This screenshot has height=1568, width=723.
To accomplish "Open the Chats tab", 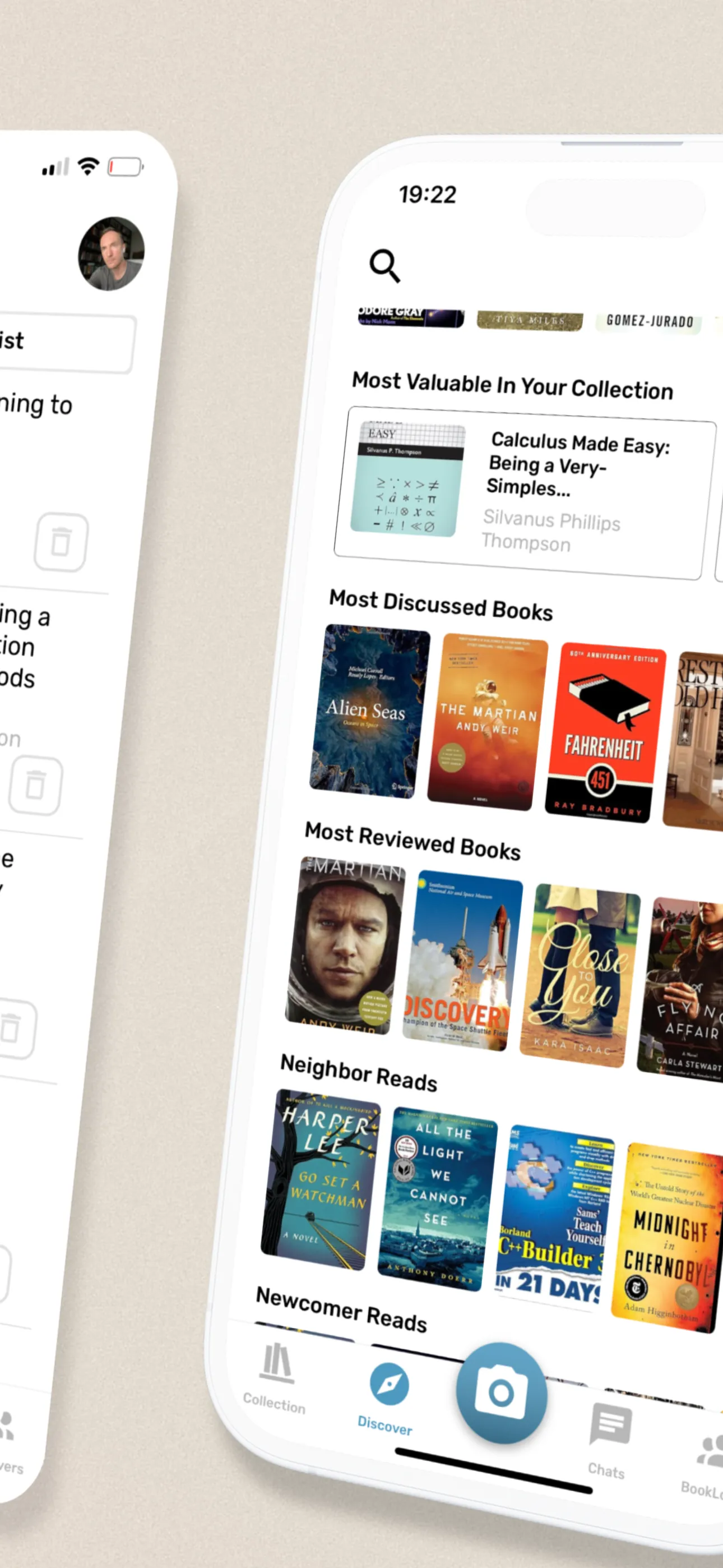I will click(x=609, y=1441).
